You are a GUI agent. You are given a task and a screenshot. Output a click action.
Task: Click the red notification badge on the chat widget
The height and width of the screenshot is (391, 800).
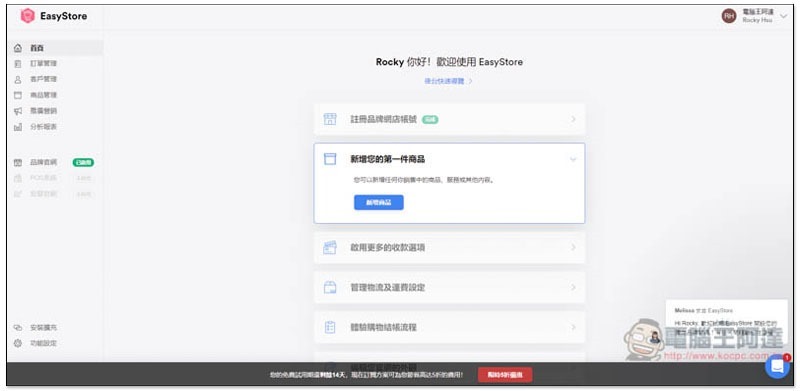[x=787, y=357]
